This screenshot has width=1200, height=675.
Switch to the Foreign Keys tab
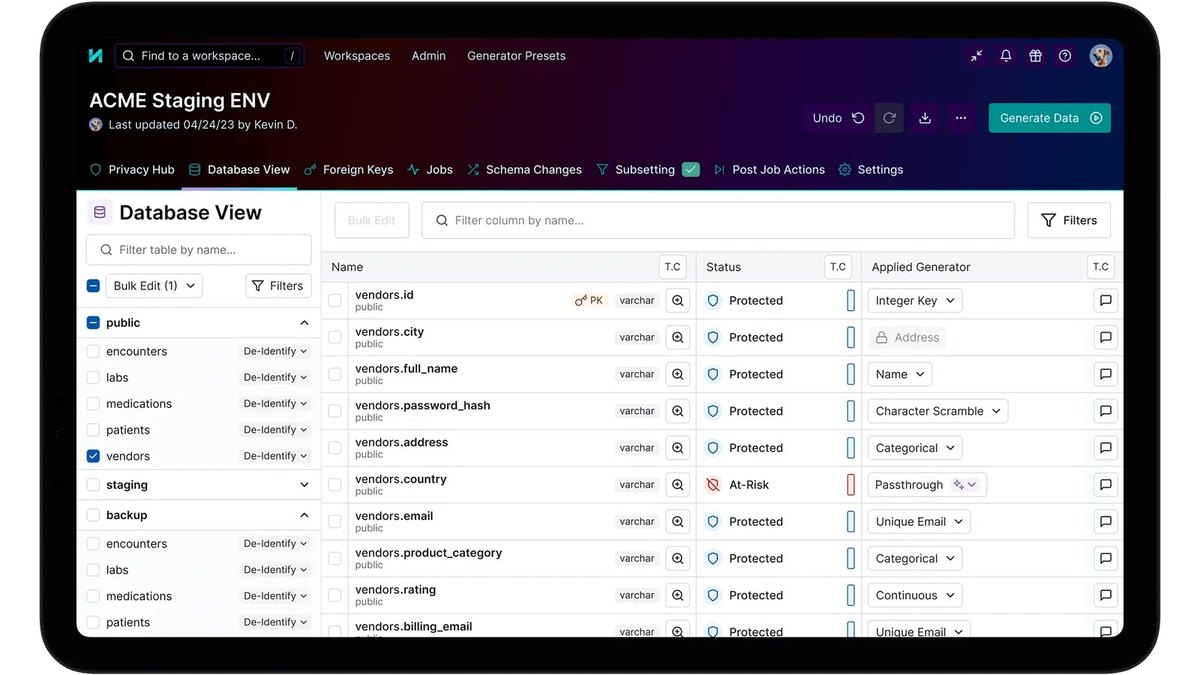pyautogui.click(x=348, y=170)
